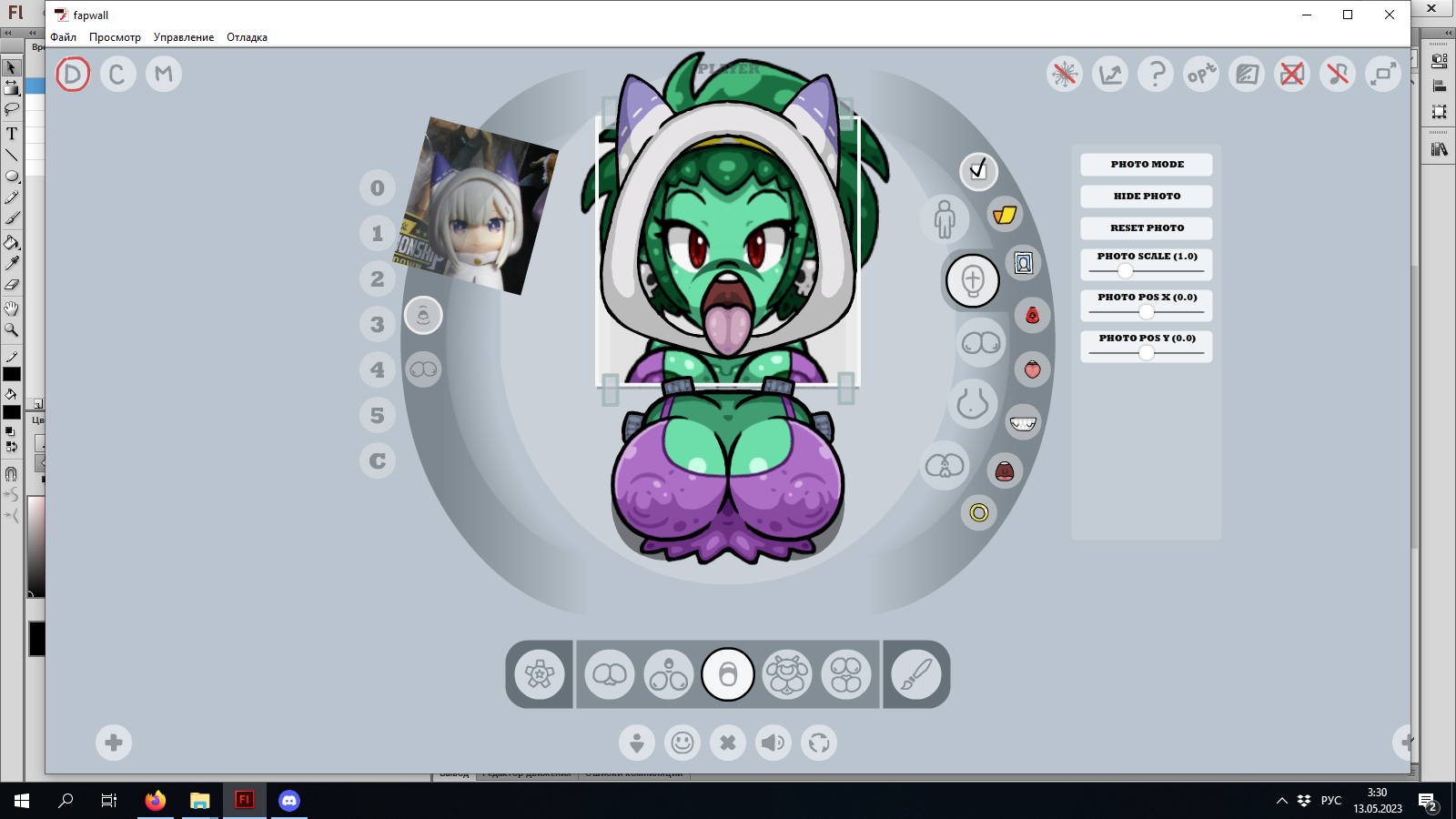The width and height of the screenshot is (1456, 819).
Task: Open Discord from the taskbar
Action: pos(289,801)
